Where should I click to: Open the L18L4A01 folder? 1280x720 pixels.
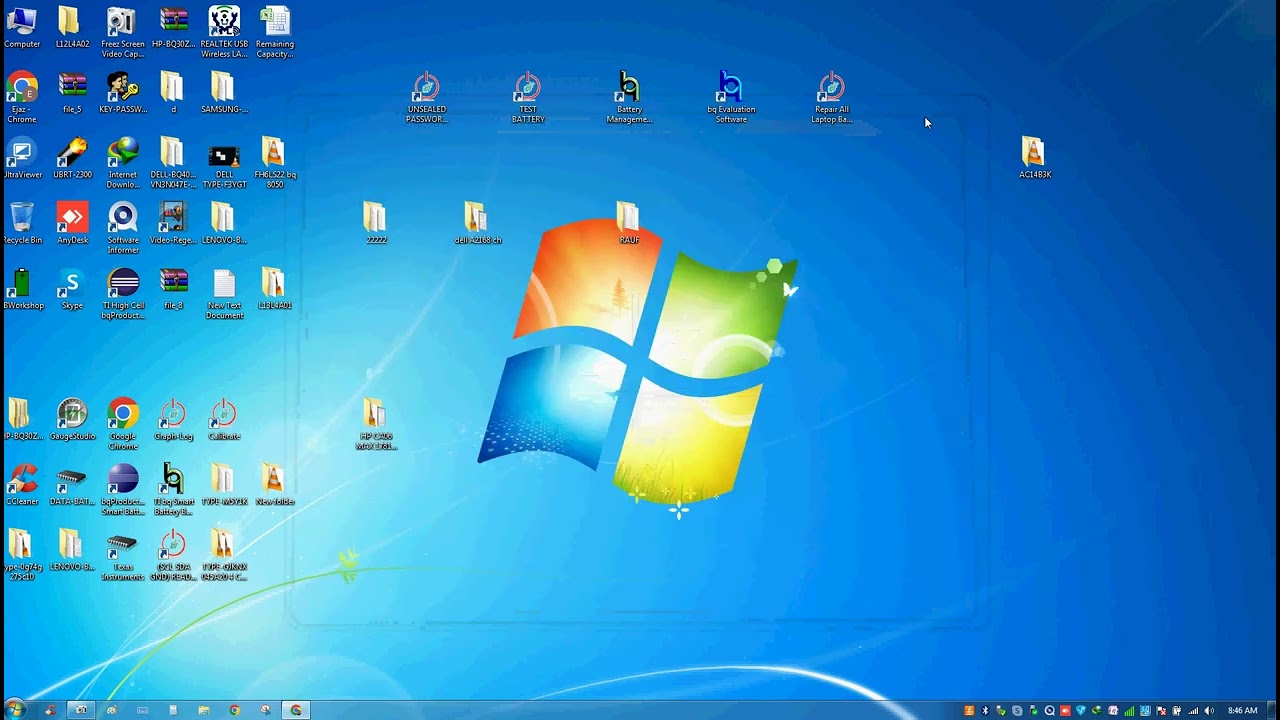[274, 289]
